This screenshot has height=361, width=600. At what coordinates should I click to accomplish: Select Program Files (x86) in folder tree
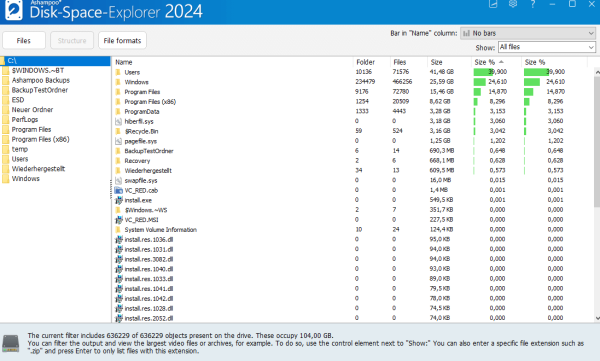click(x=41, y=139)
